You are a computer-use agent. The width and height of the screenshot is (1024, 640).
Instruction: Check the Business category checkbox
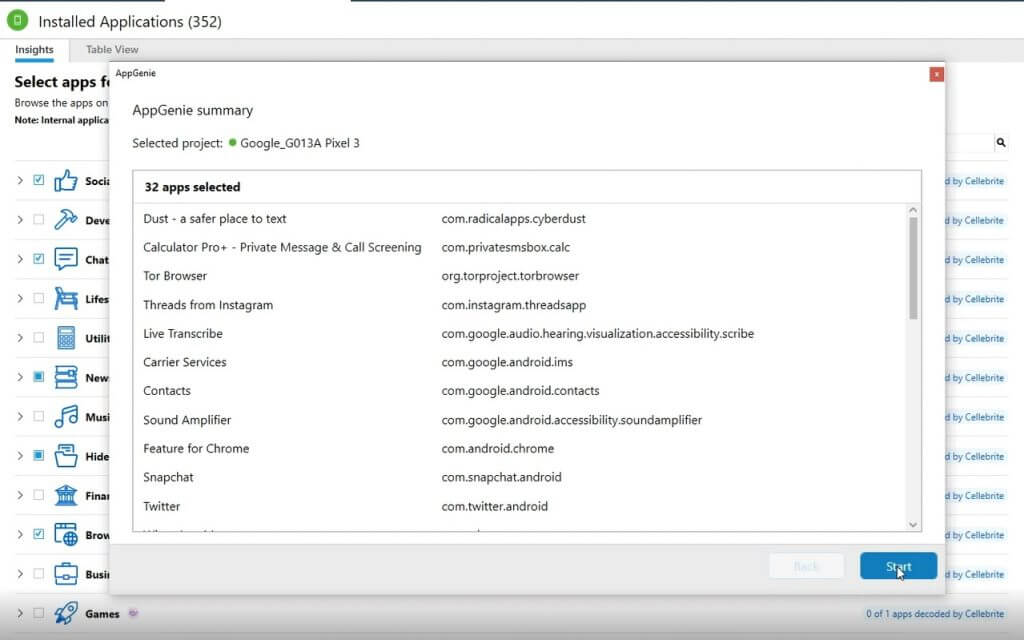click(x=39, y=573)
